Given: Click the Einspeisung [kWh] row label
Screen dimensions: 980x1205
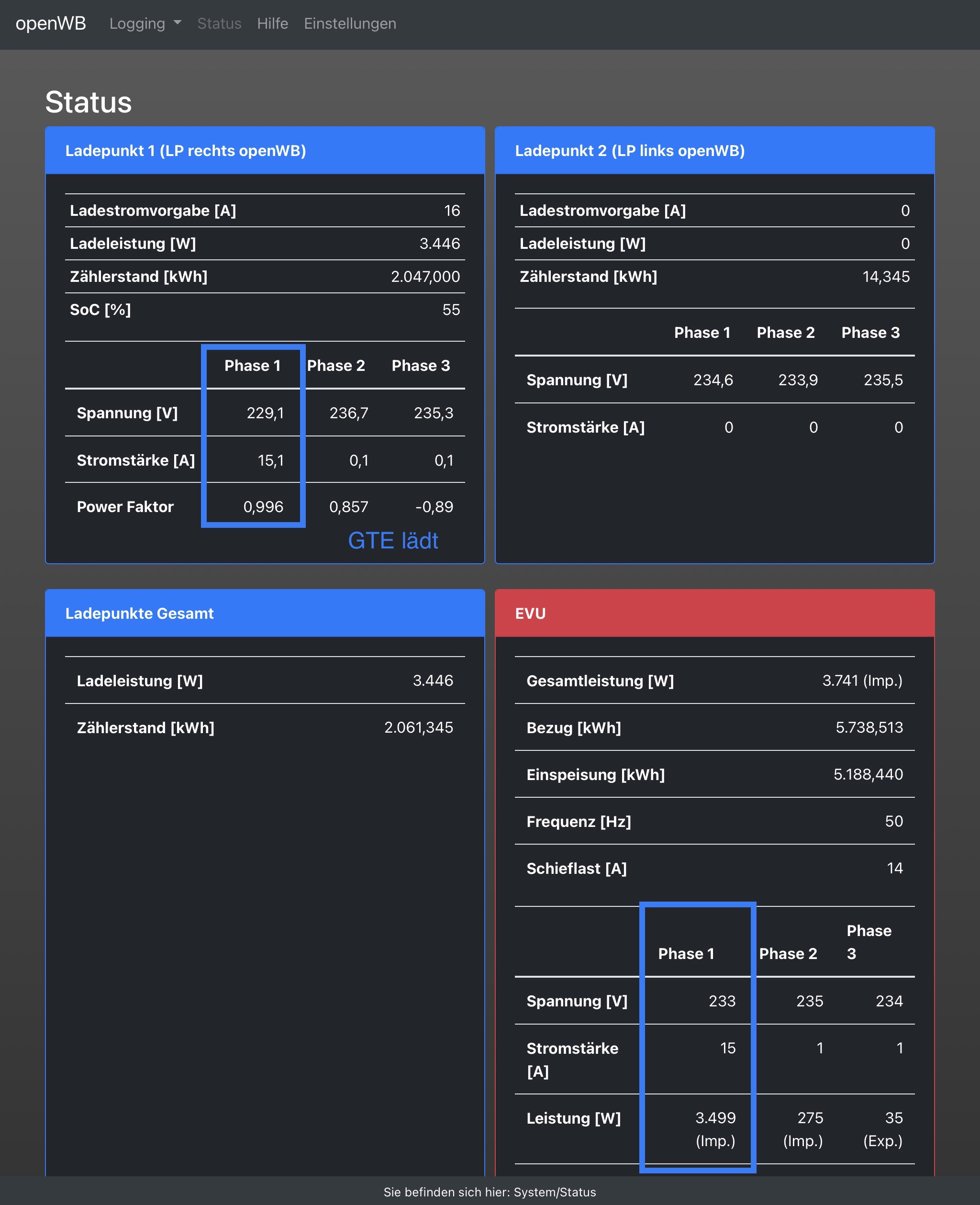Looking at the screenshot, I should [x=595, y=775].
